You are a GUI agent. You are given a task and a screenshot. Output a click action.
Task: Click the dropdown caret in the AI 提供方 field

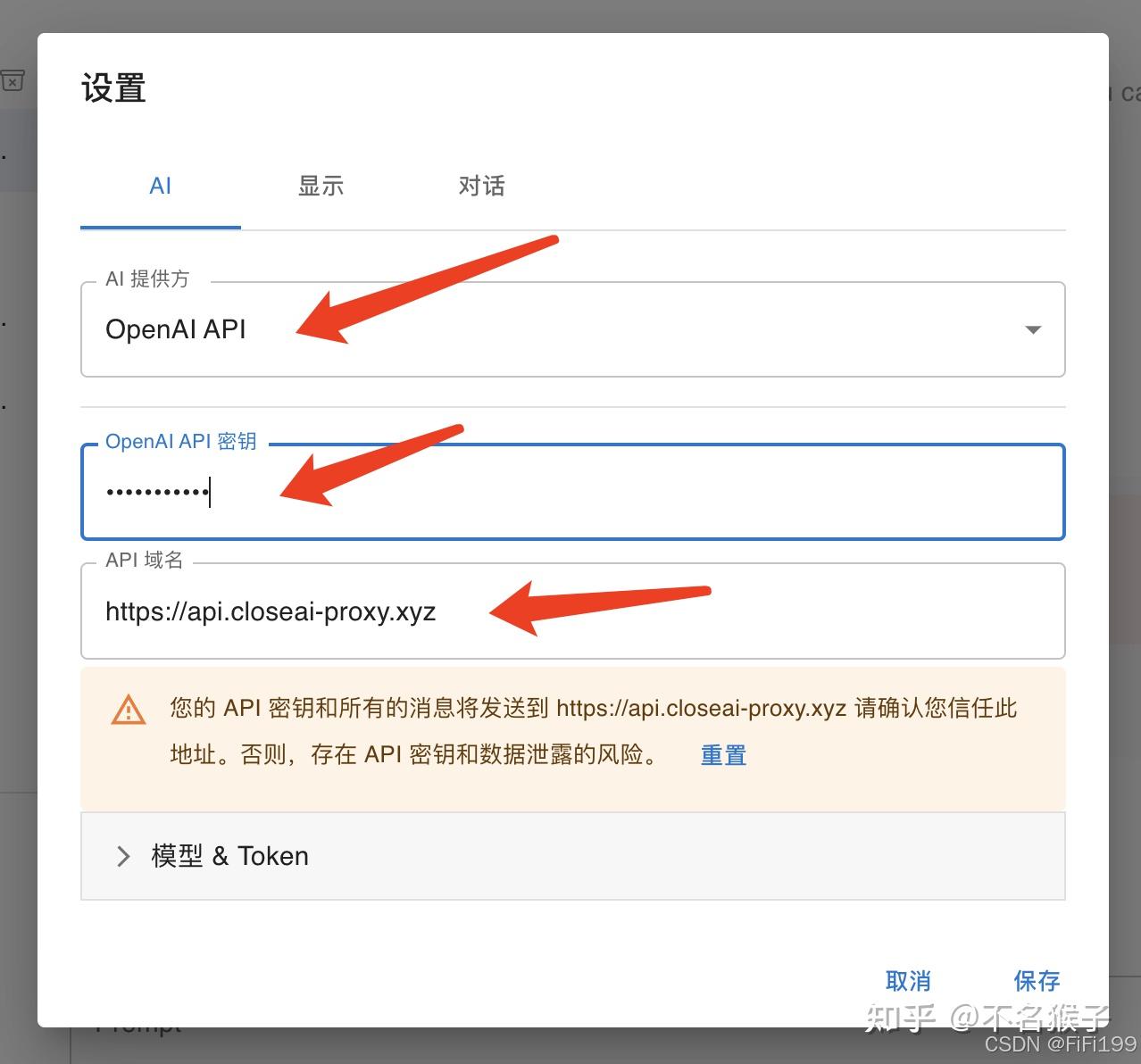pyautogui.click(x=1033, y=329)
